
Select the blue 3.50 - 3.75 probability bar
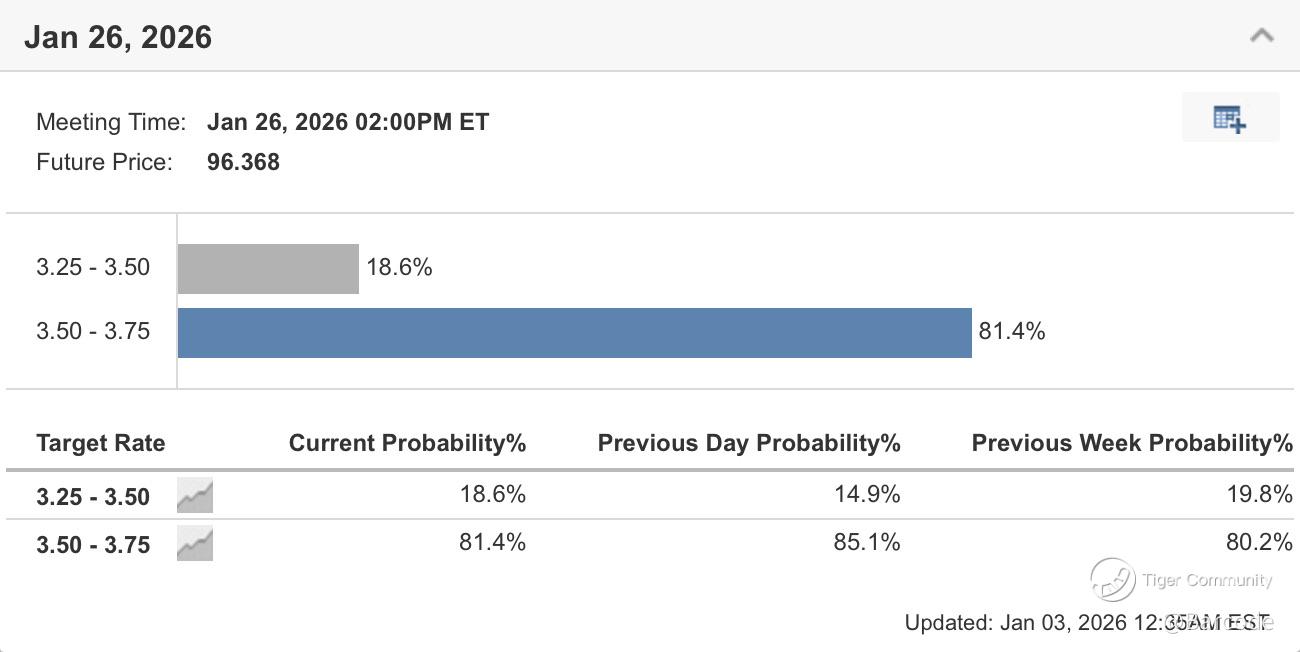[574, 333]
